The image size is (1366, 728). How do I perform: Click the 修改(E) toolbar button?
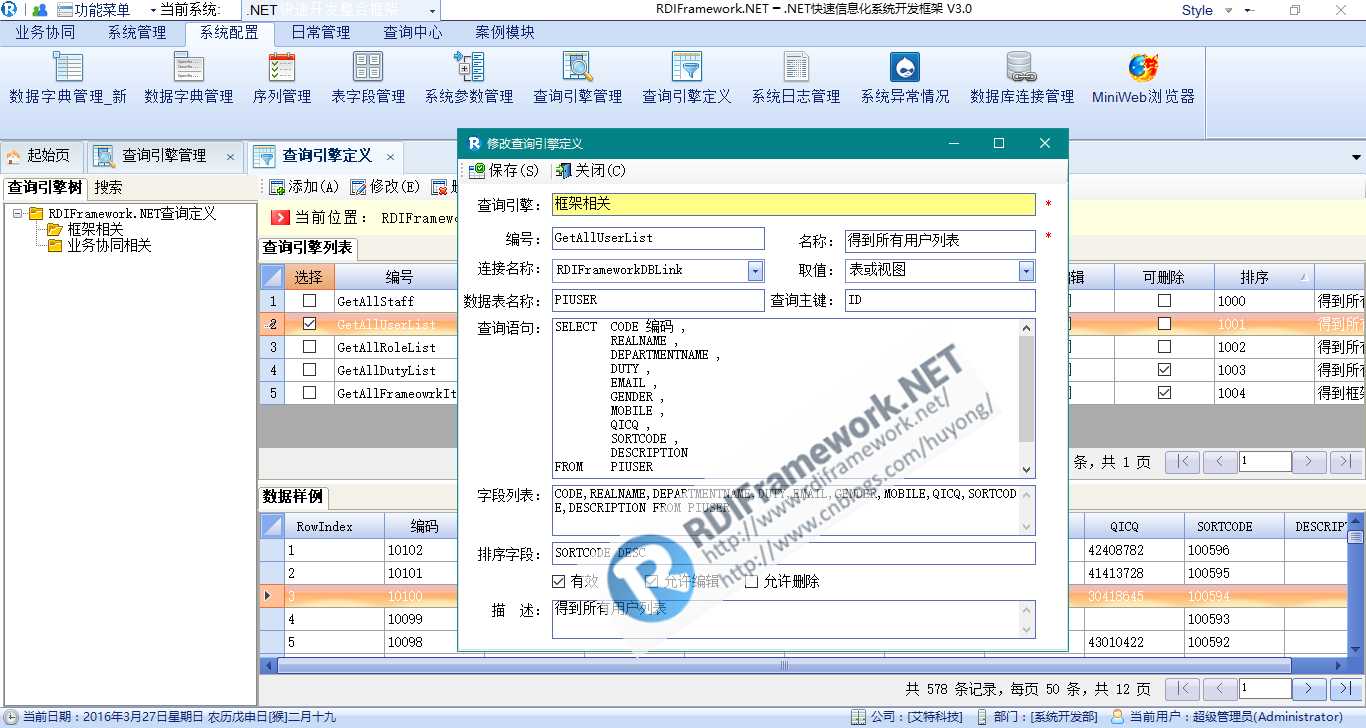click(384, 187)
